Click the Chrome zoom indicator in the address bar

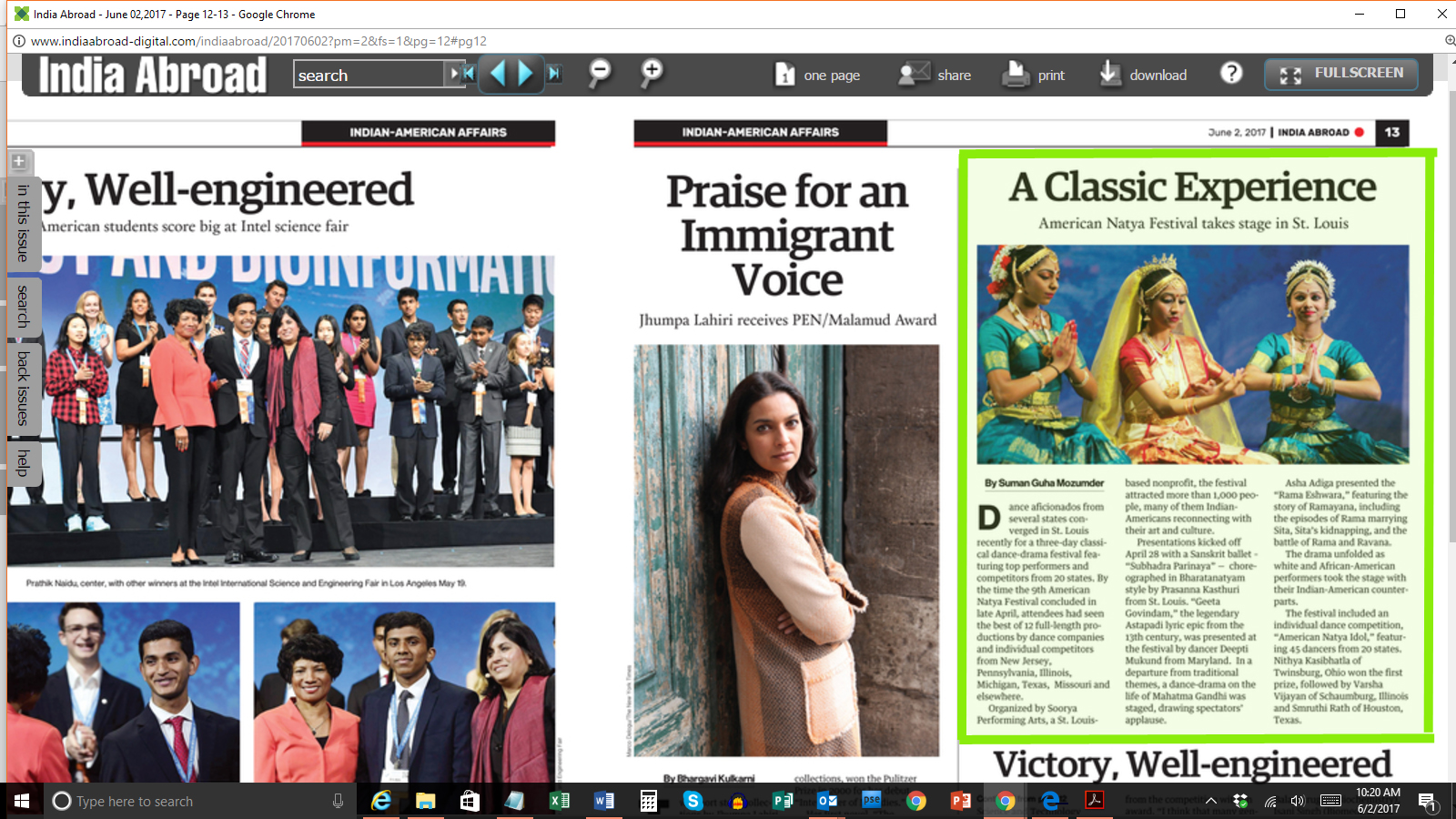pos(1450,41)
